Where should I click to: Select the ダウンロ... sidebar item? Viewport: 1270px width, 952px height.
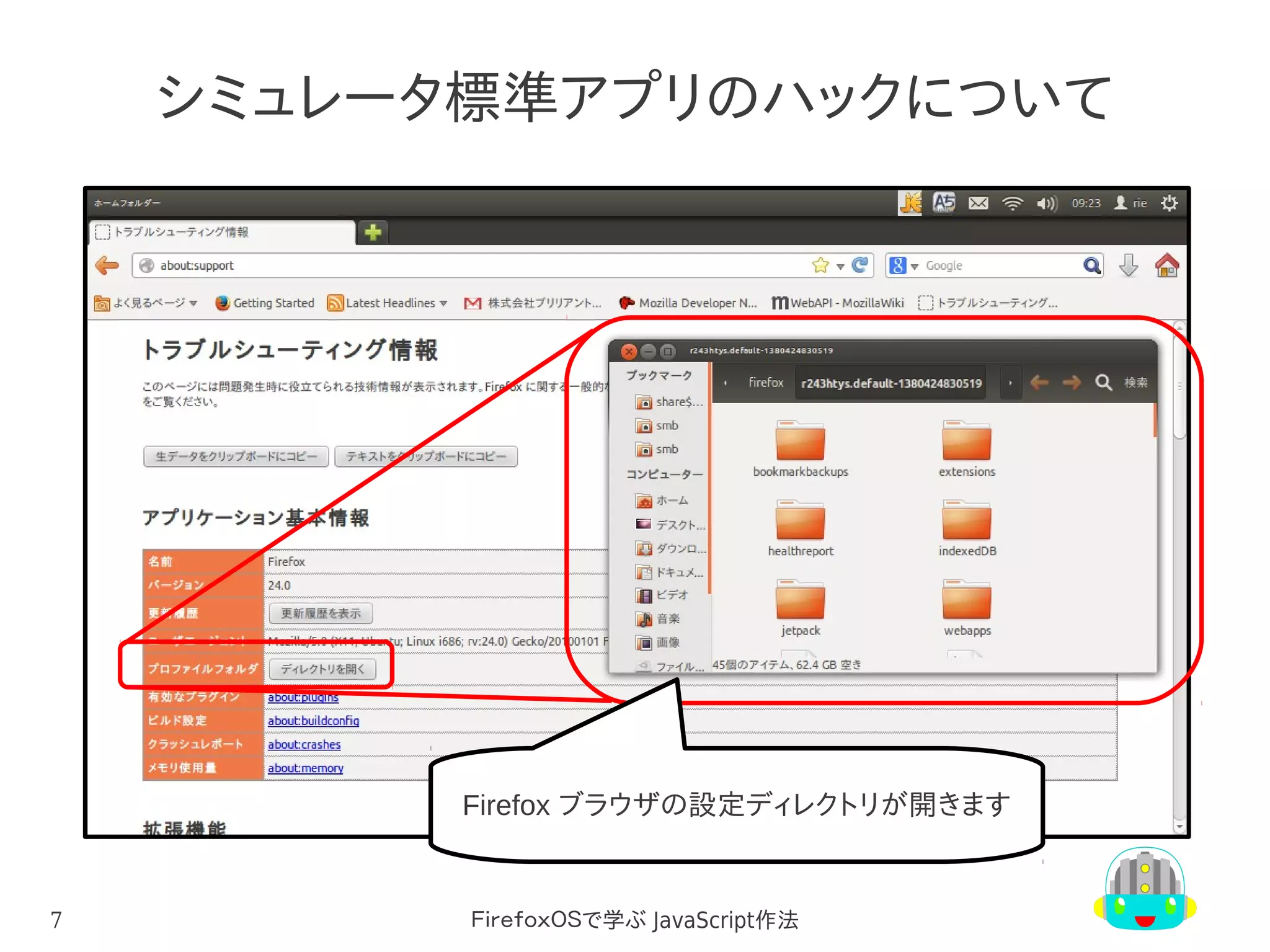click(670, 548)
